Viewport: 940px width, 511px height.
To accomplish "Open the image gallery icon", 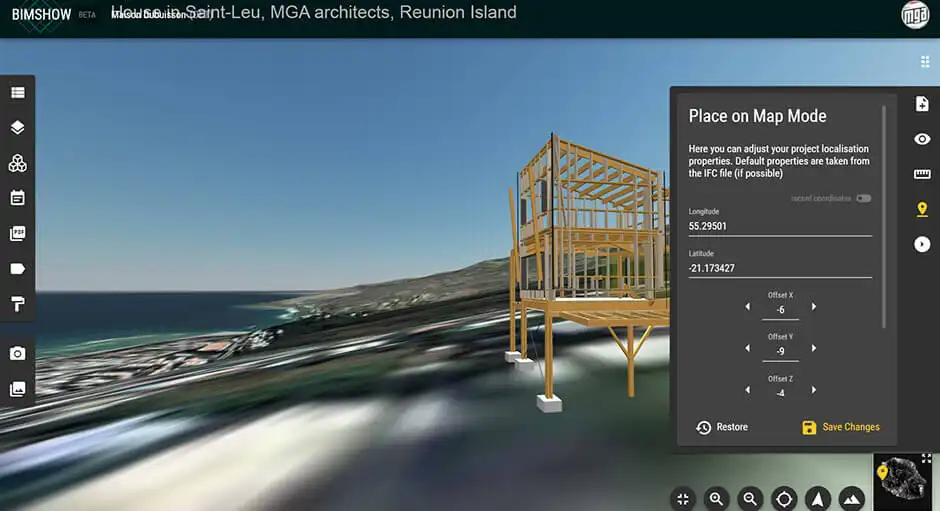I will pyautogui.click(x=17, y=389).
